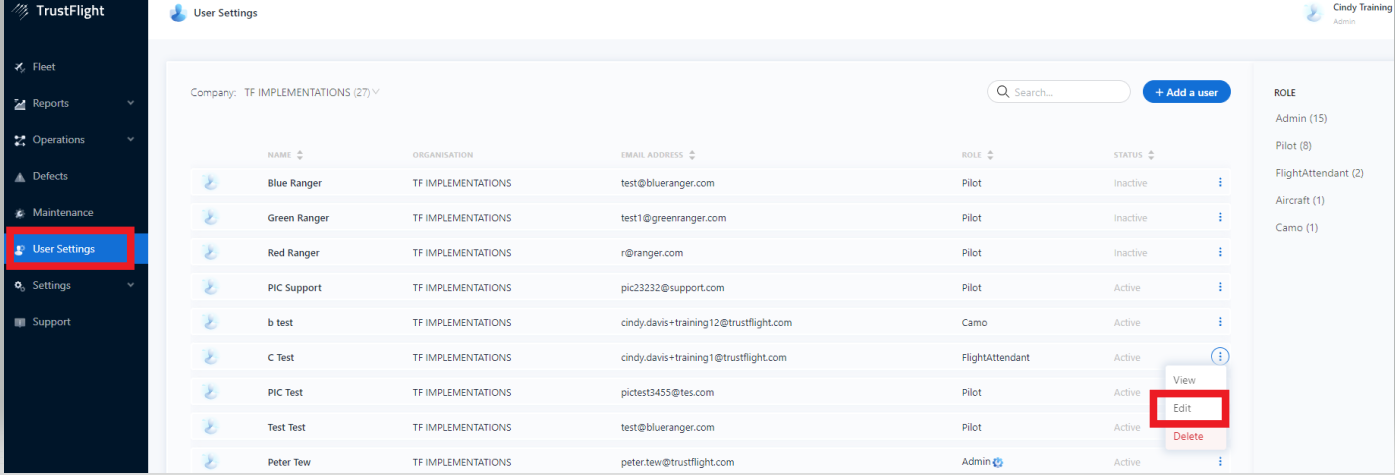The height and width of the screenshot is (475, 1395).
Task: Expand the Reports sidebar section
Action: [130, 103]
